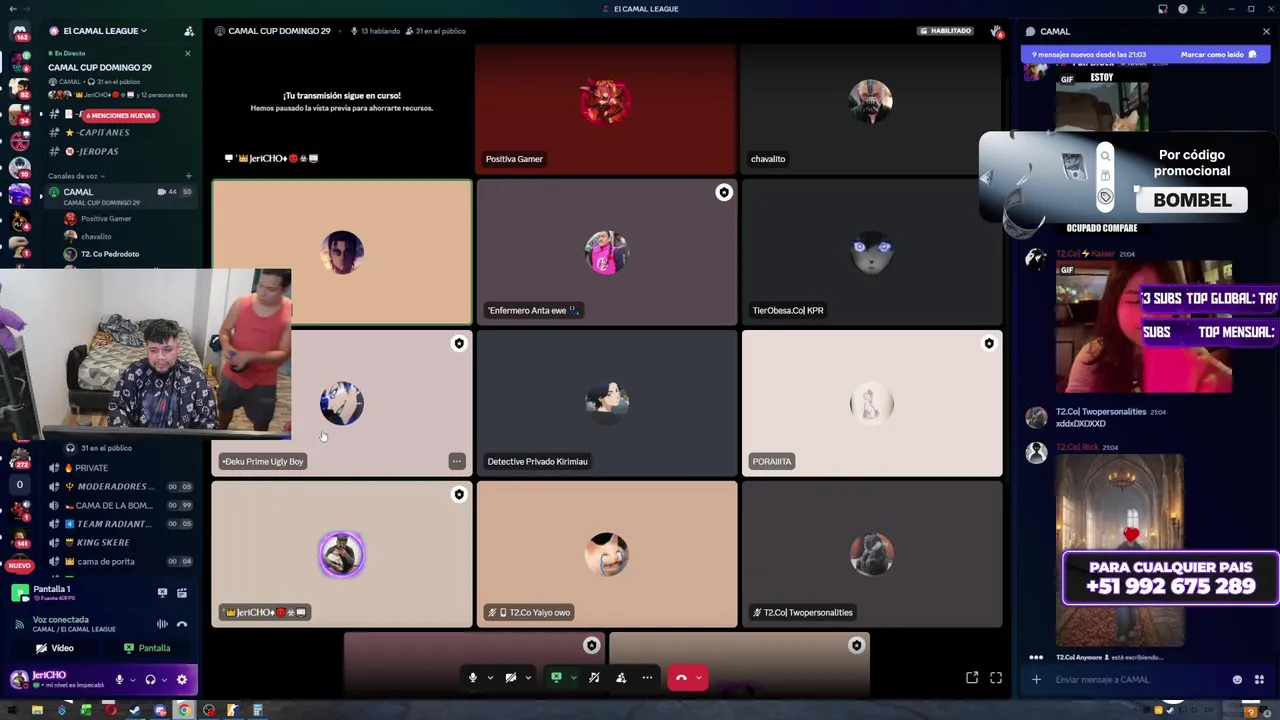Open the JeriCHO user profile panel
Viewport: 1280px width, 720px height.
click(x=58, y=680)
